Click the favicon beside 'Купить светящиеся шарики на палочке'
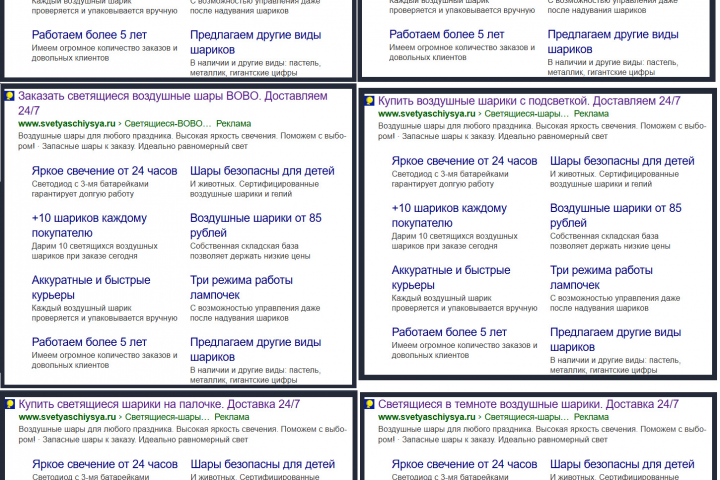 coord(10,404)
